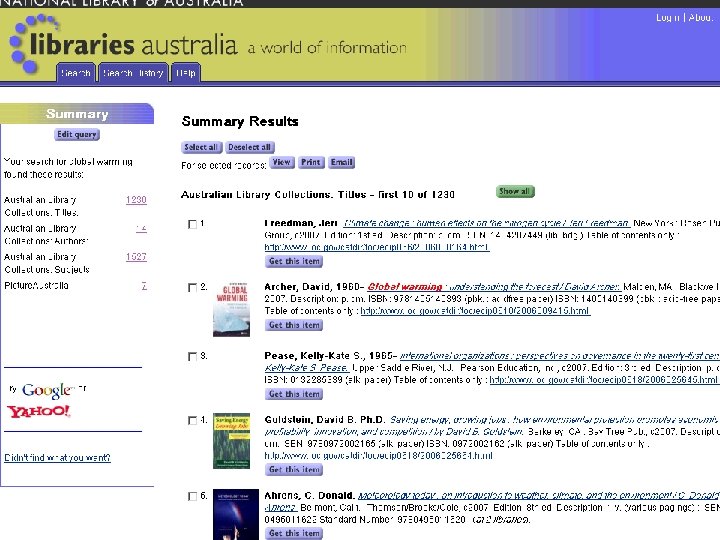Open the Search tab
The width and height of the screenshot is (720, 540).
(x=76, y=73)
